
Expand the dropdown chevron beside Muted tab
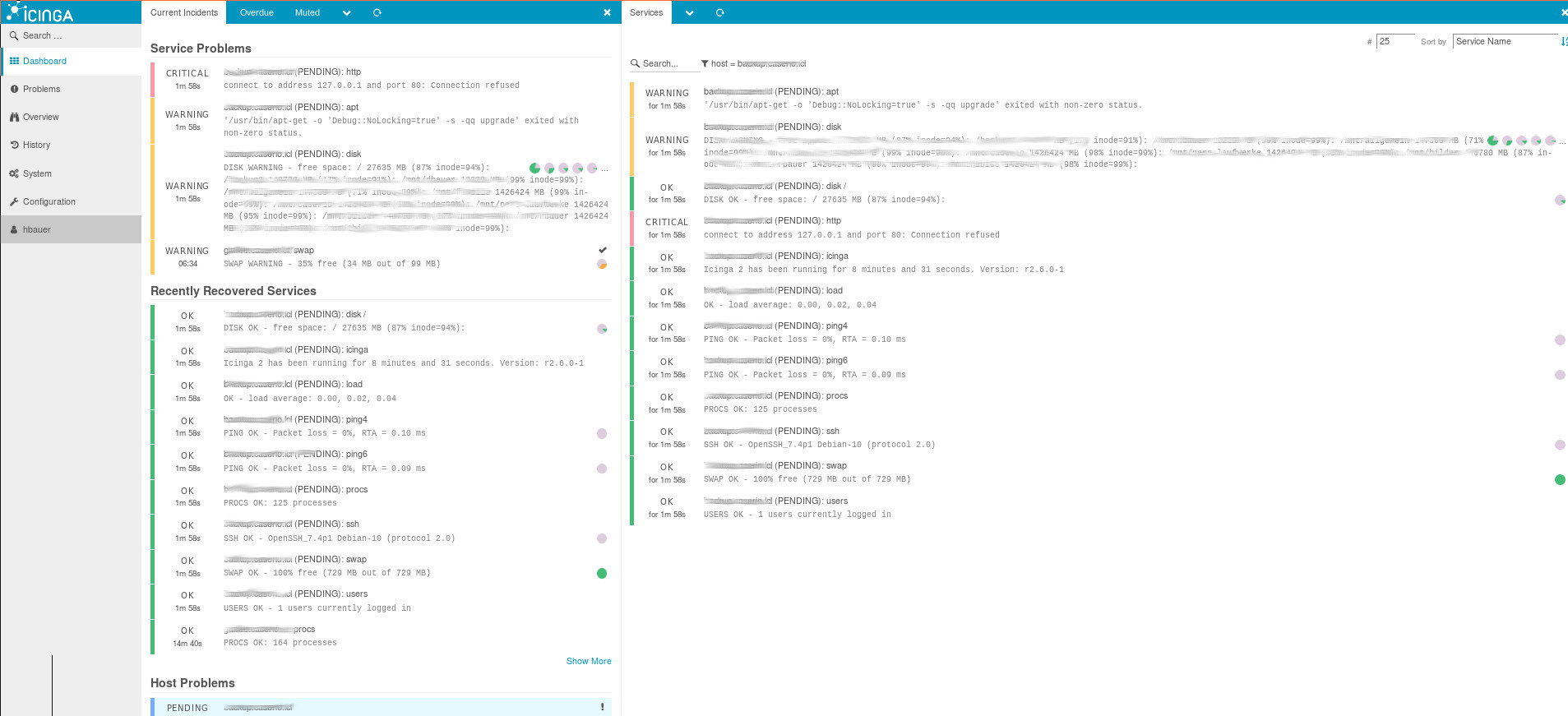346,12
